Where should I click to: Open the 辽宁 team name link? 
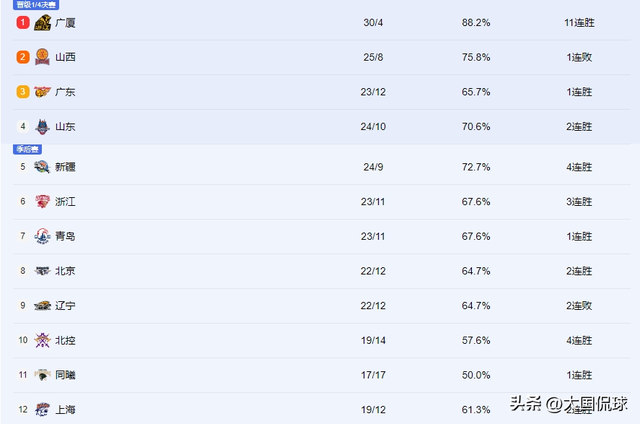coord(66,306)
